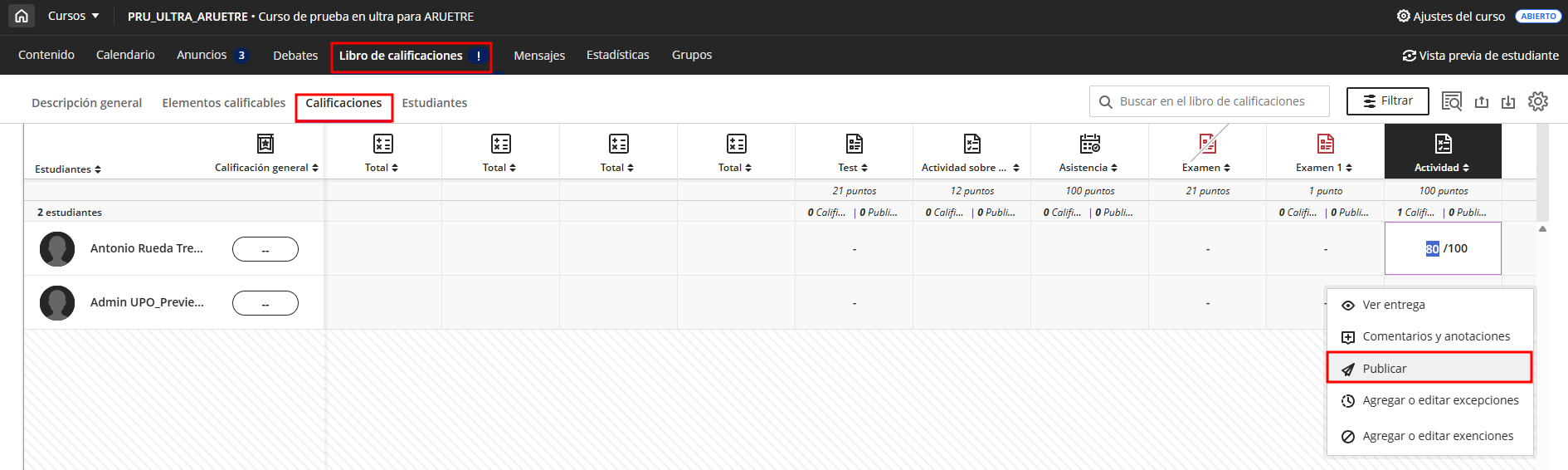
Task: Sort by the Estudiantes column arrows
Action: (98, 169)
